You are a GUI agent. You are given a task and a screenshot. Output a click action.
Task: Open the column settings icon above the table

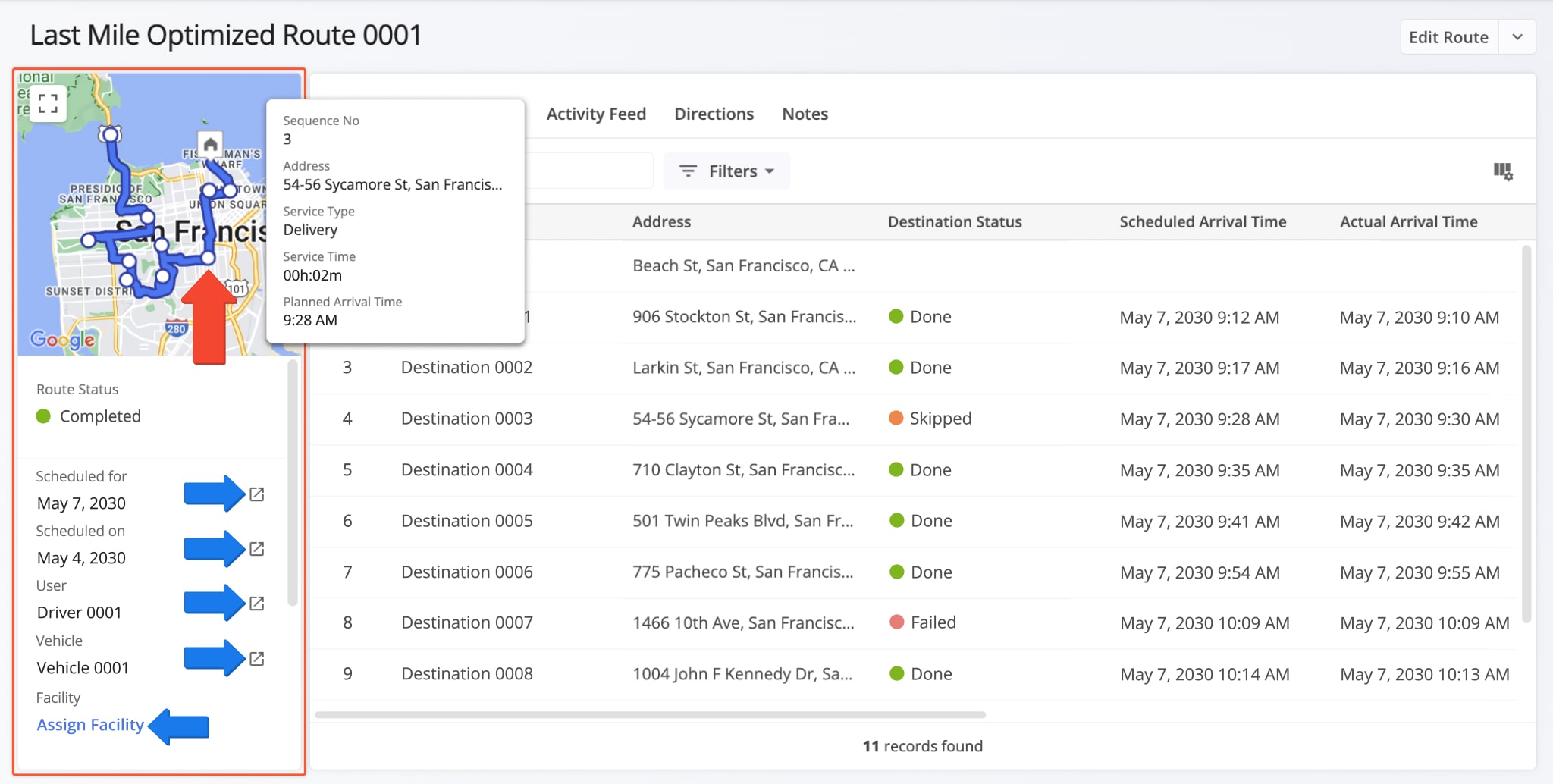1504,171
